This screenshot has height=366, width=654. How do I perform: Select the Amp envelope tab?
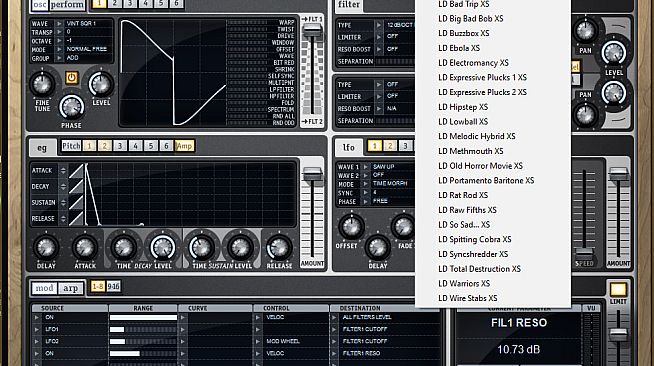pyautogui.click(x=184, y=146)
